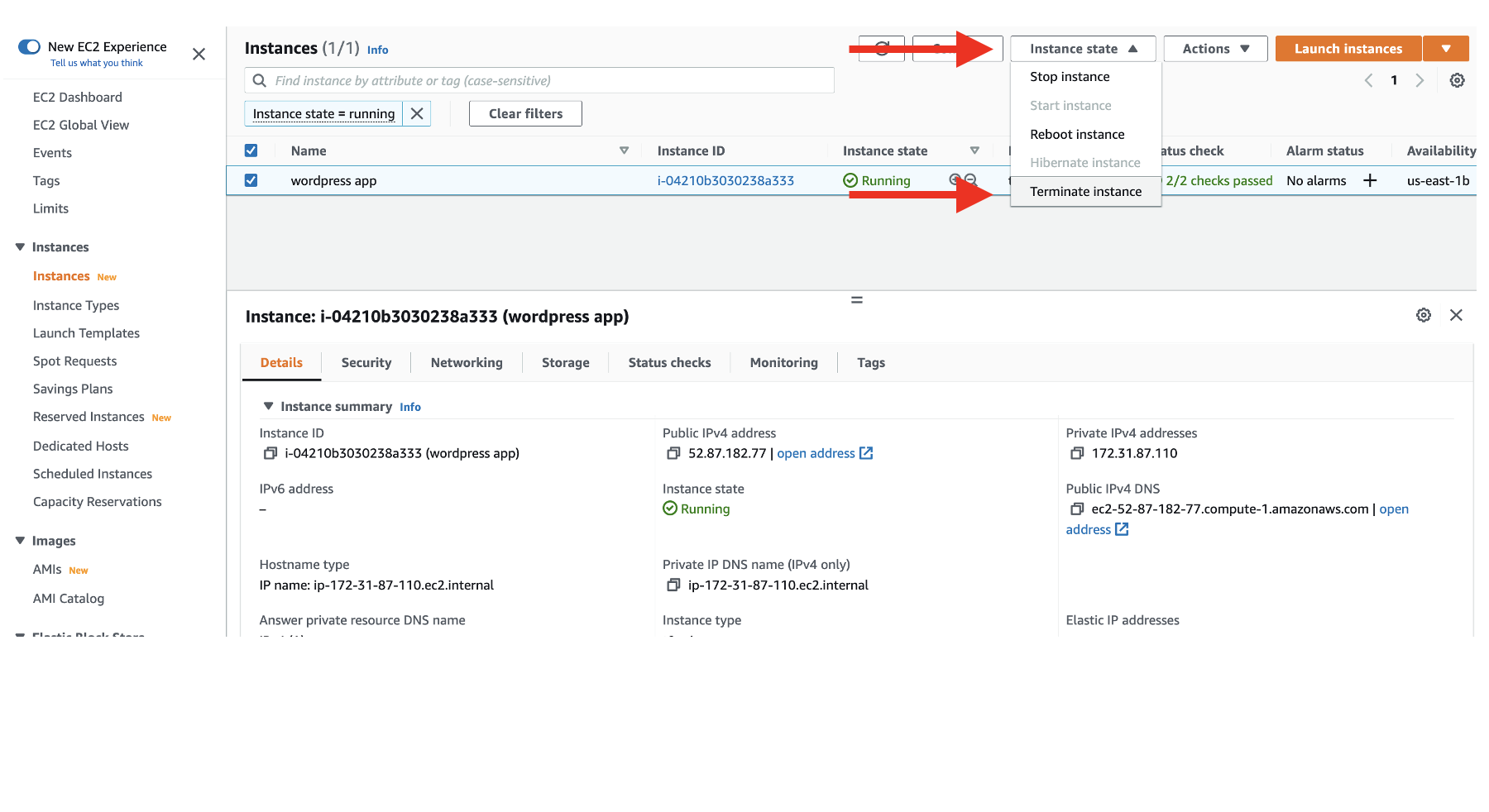Viewport: 1489px width, 812px height.
Task: Open Reserved Instances in sidebar
Action: tap(89, 417)
